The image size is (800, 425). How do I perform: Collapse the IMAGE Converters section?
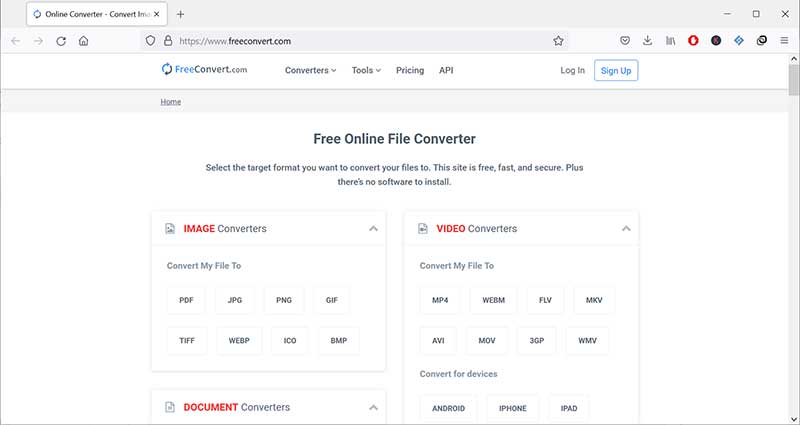pyautogui.click(x=373, y=229)
